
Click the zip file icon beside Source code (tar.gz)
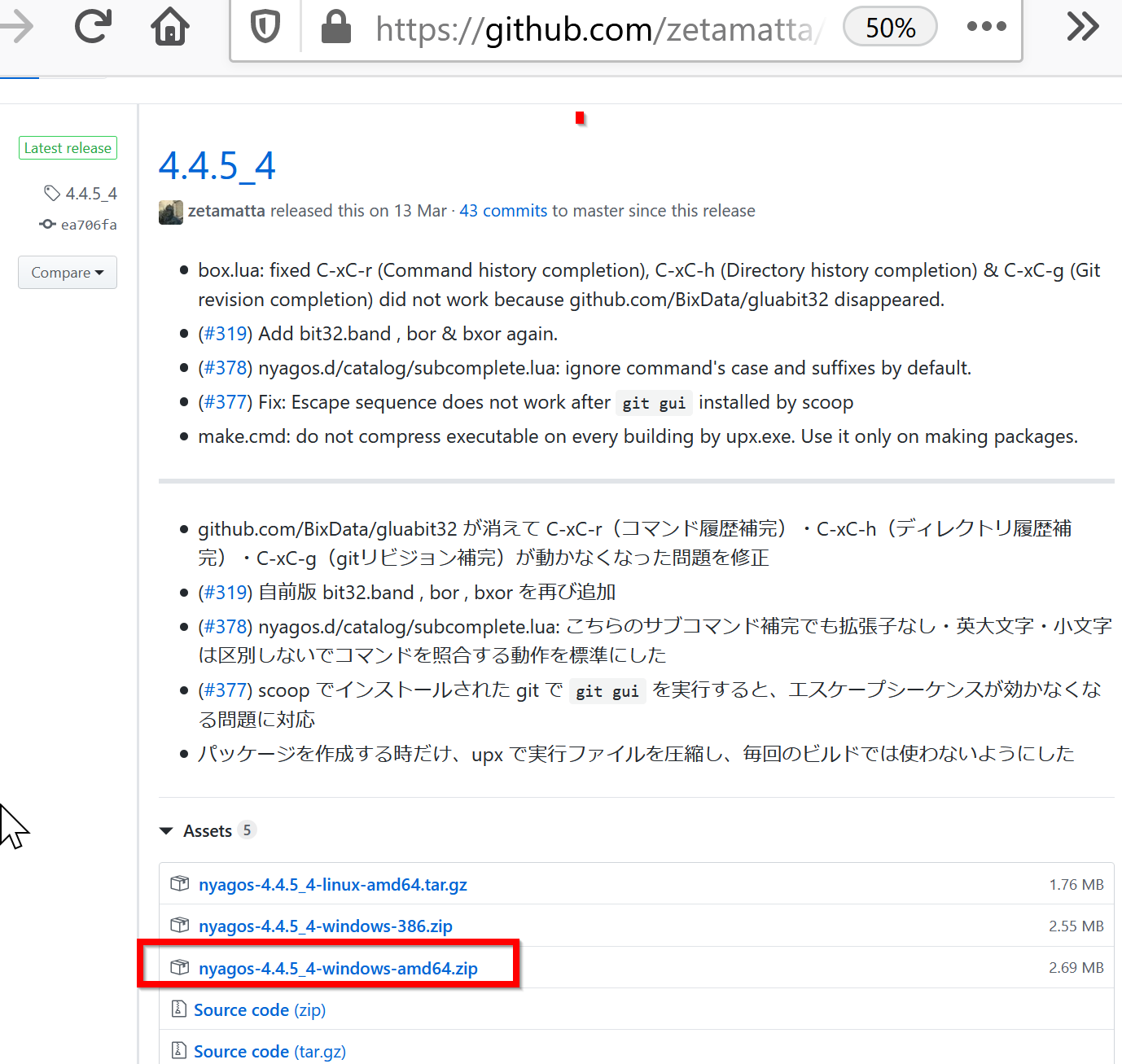(x=179, y=1051)
